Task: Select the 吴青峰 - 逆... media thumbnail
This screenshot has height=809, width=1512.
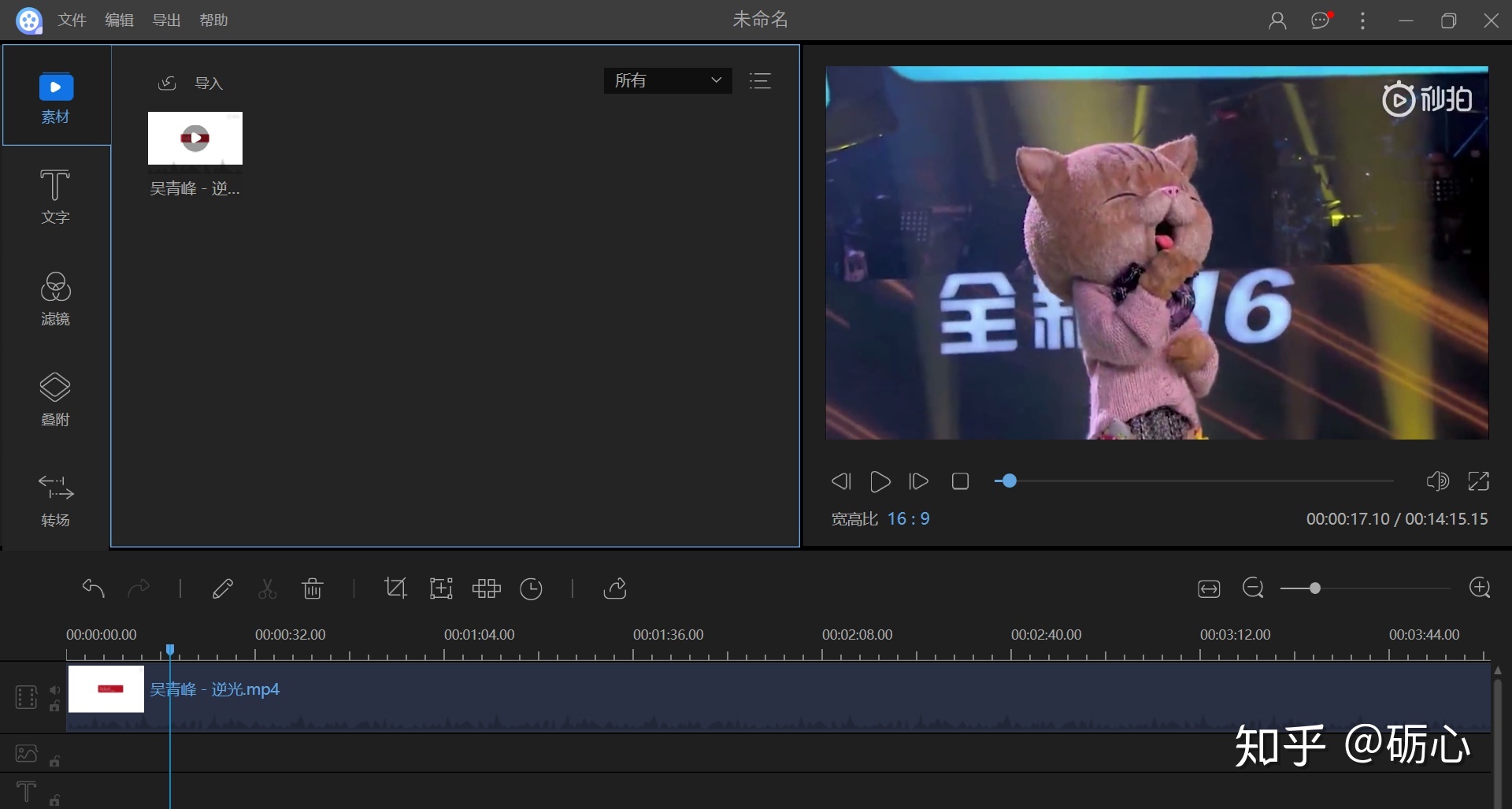Action: 195,142
